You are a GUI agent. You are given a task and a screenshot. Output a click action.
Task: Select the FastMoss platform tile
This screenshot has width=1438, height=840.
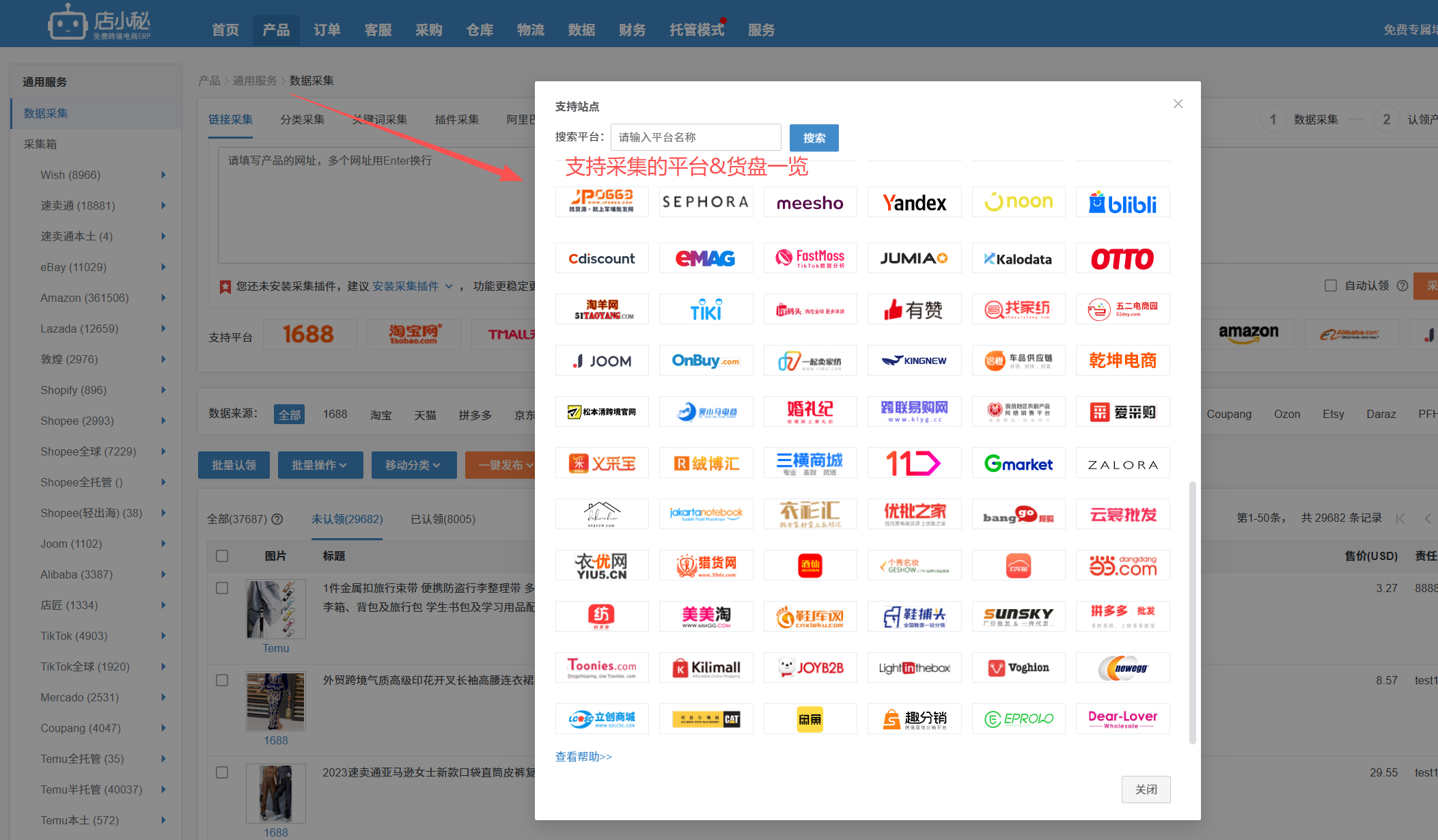tap(810, 258)
